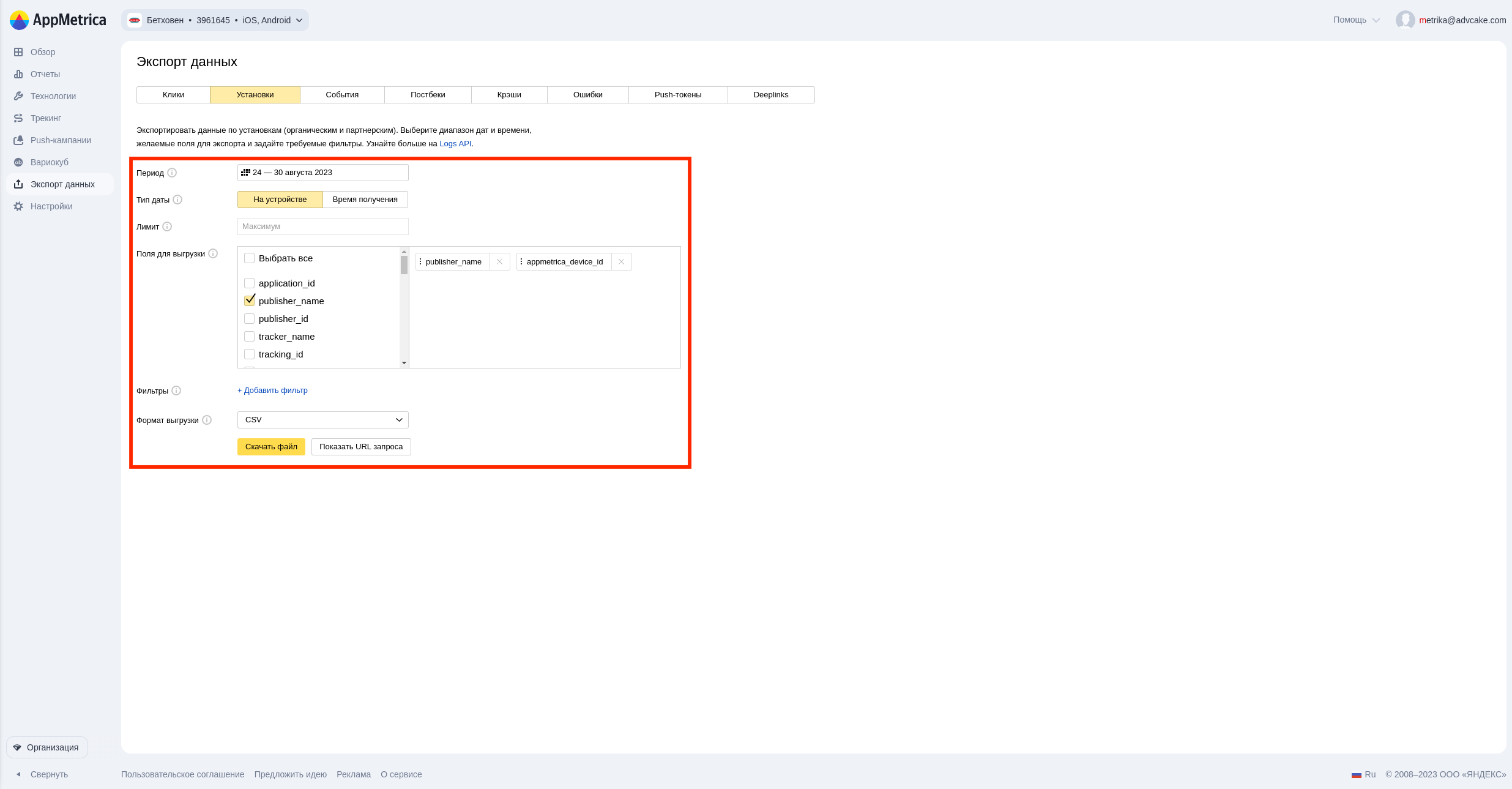Screen dimensions: 1512x789
Task: Open the Пользовательское соглашение link
Action: 182,774
